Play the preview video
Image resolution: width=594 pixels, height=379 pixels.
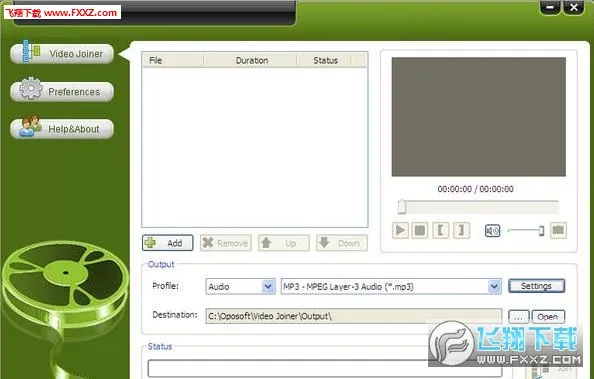tap(400, 230)
